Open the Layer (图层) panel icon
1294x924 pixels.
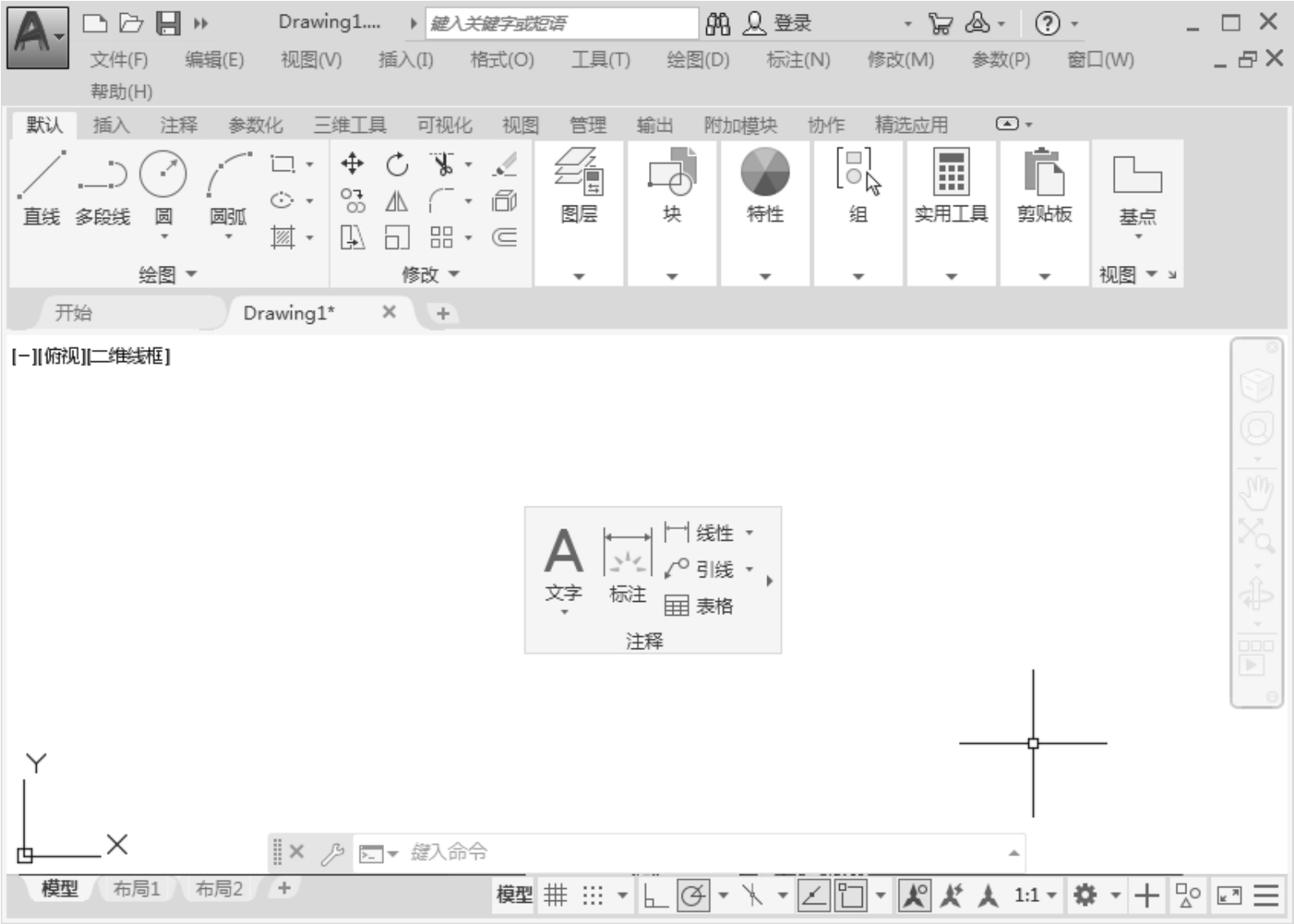point(579,172)
